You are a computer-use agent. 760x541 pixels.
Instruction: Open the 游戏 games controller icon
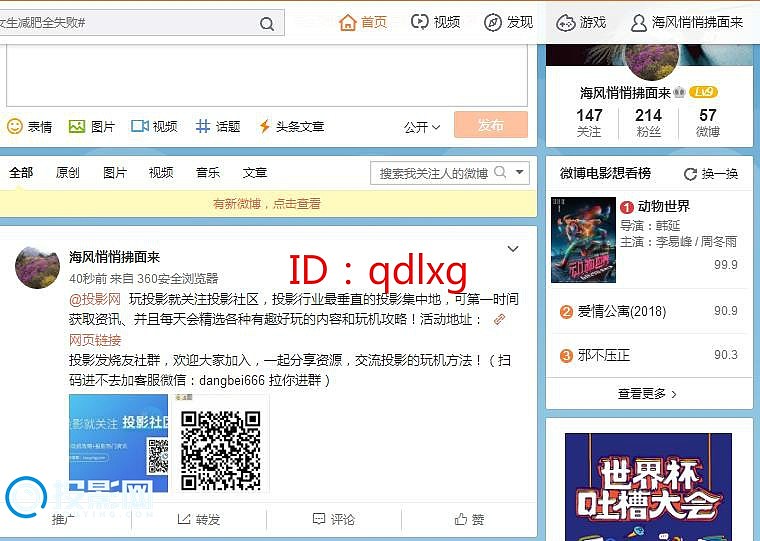[566, 22]
